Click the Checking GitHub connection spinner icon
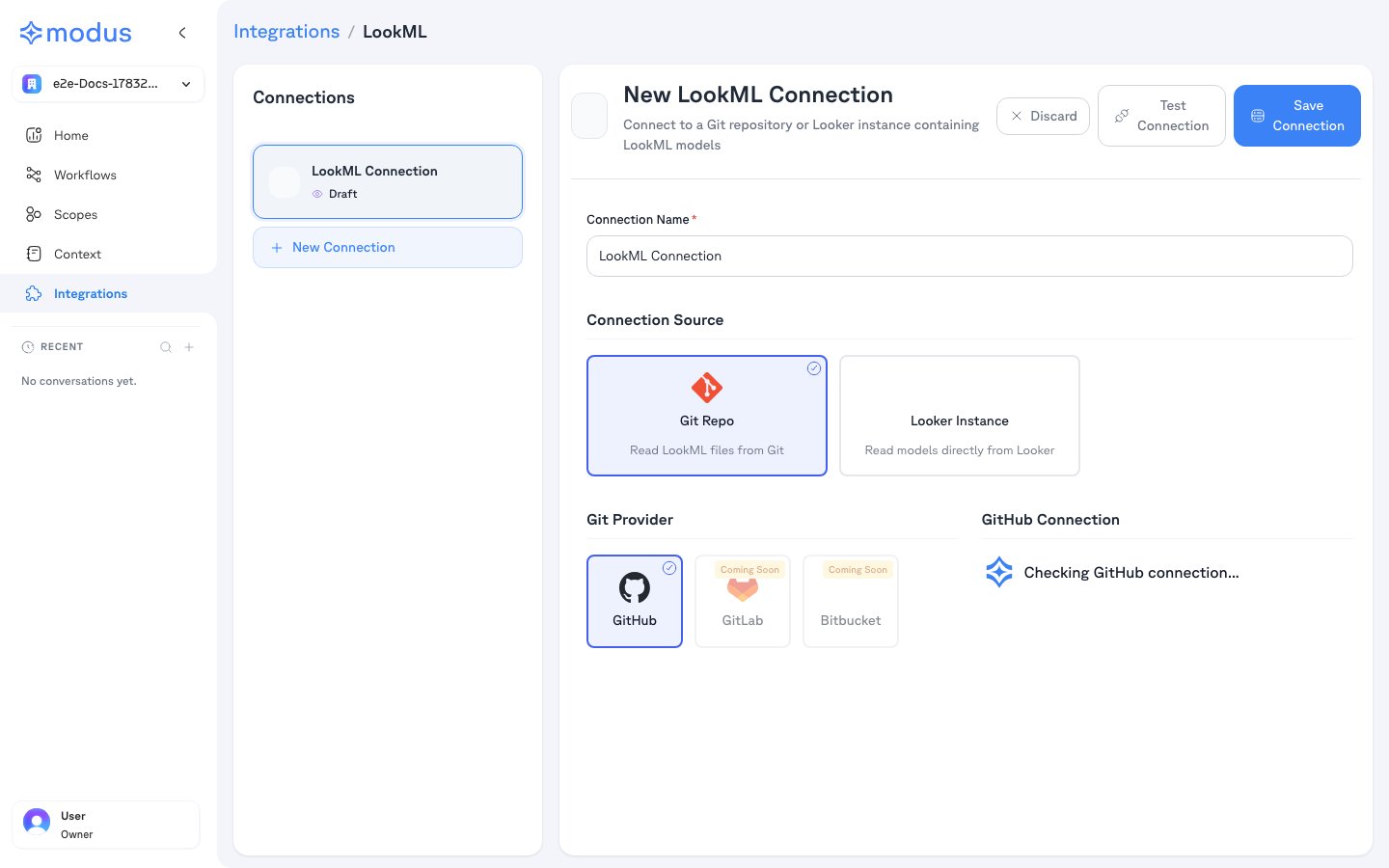 999,572
